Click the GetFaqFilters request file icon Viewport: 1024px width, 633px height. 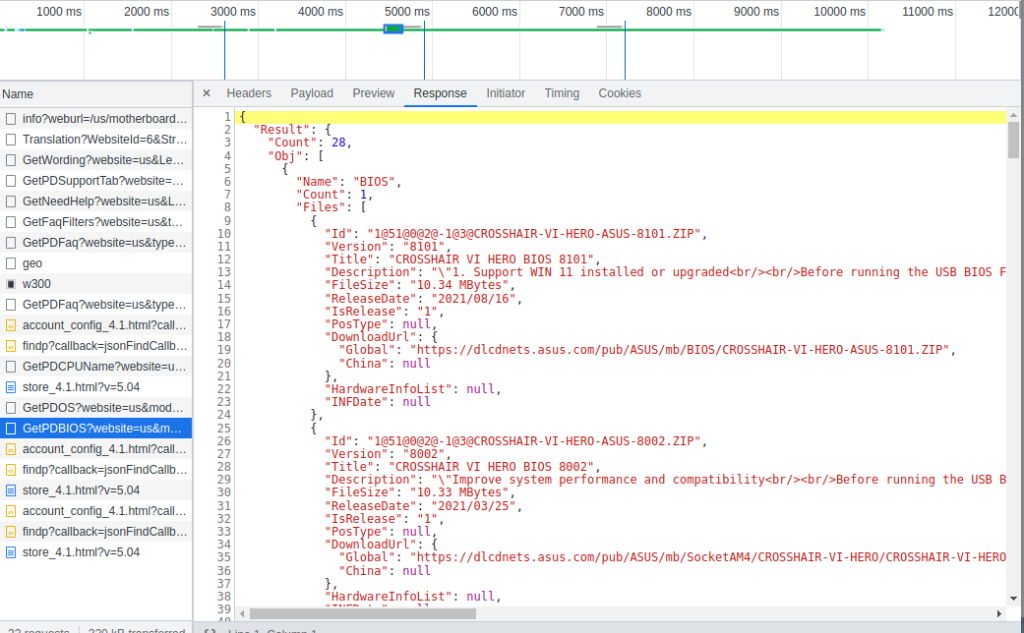pyautogui.click(x=11, y=222)
